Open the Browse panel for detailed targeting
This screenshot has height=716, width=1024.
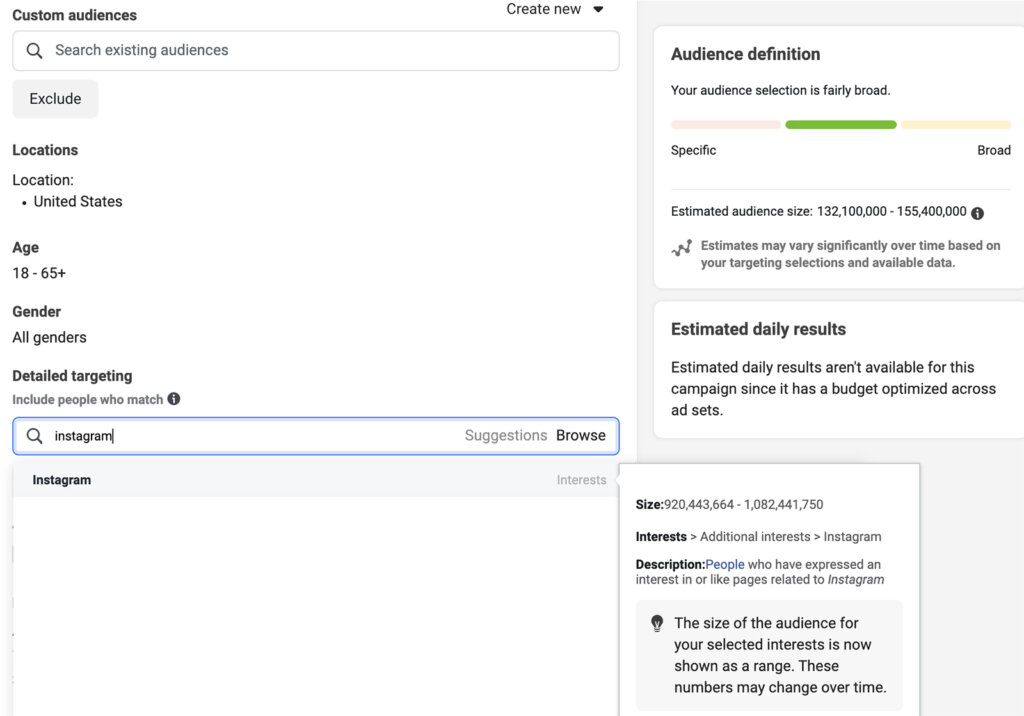[x=583, y=435]
